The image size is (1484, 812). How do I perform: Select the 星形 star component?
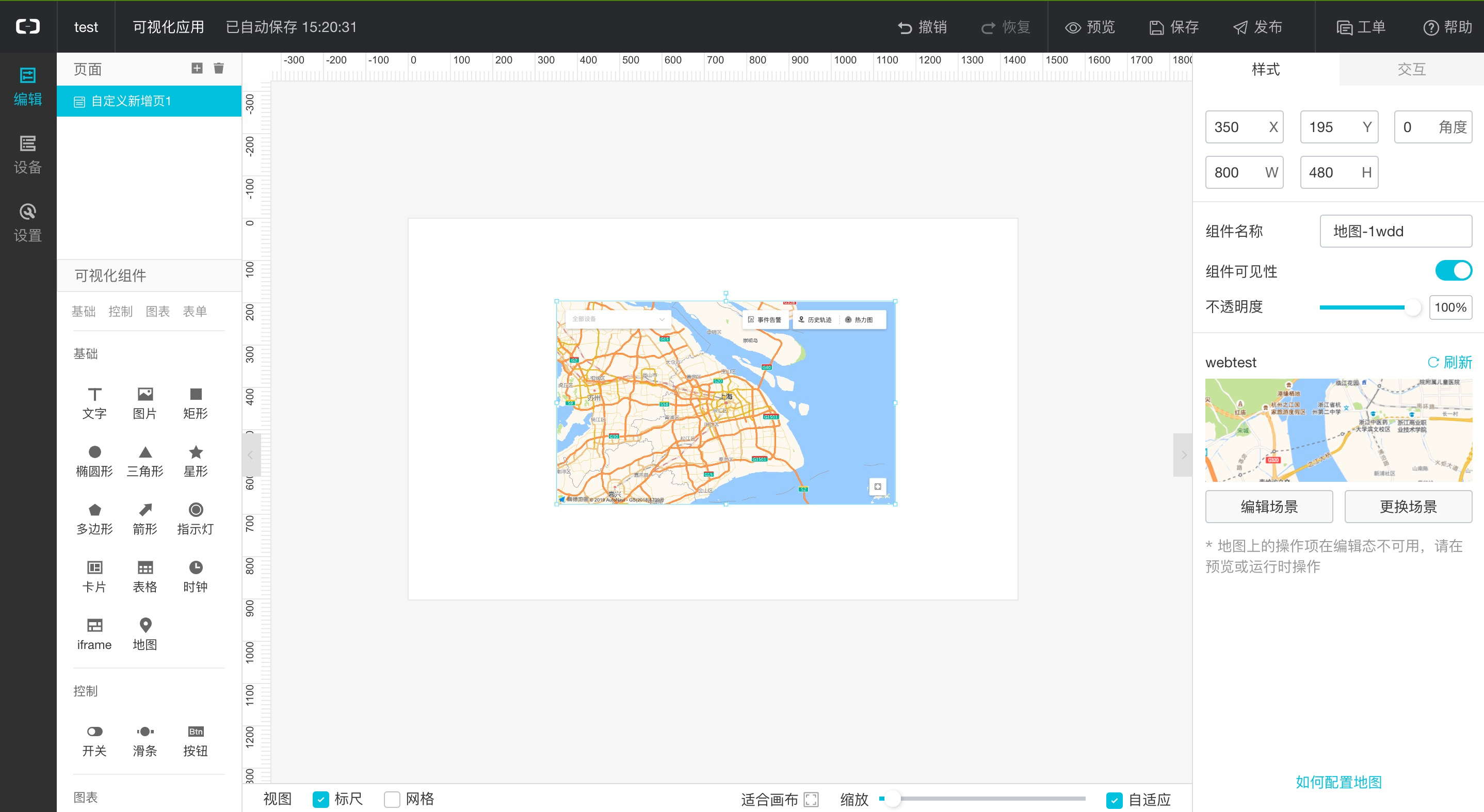(196, 461)
